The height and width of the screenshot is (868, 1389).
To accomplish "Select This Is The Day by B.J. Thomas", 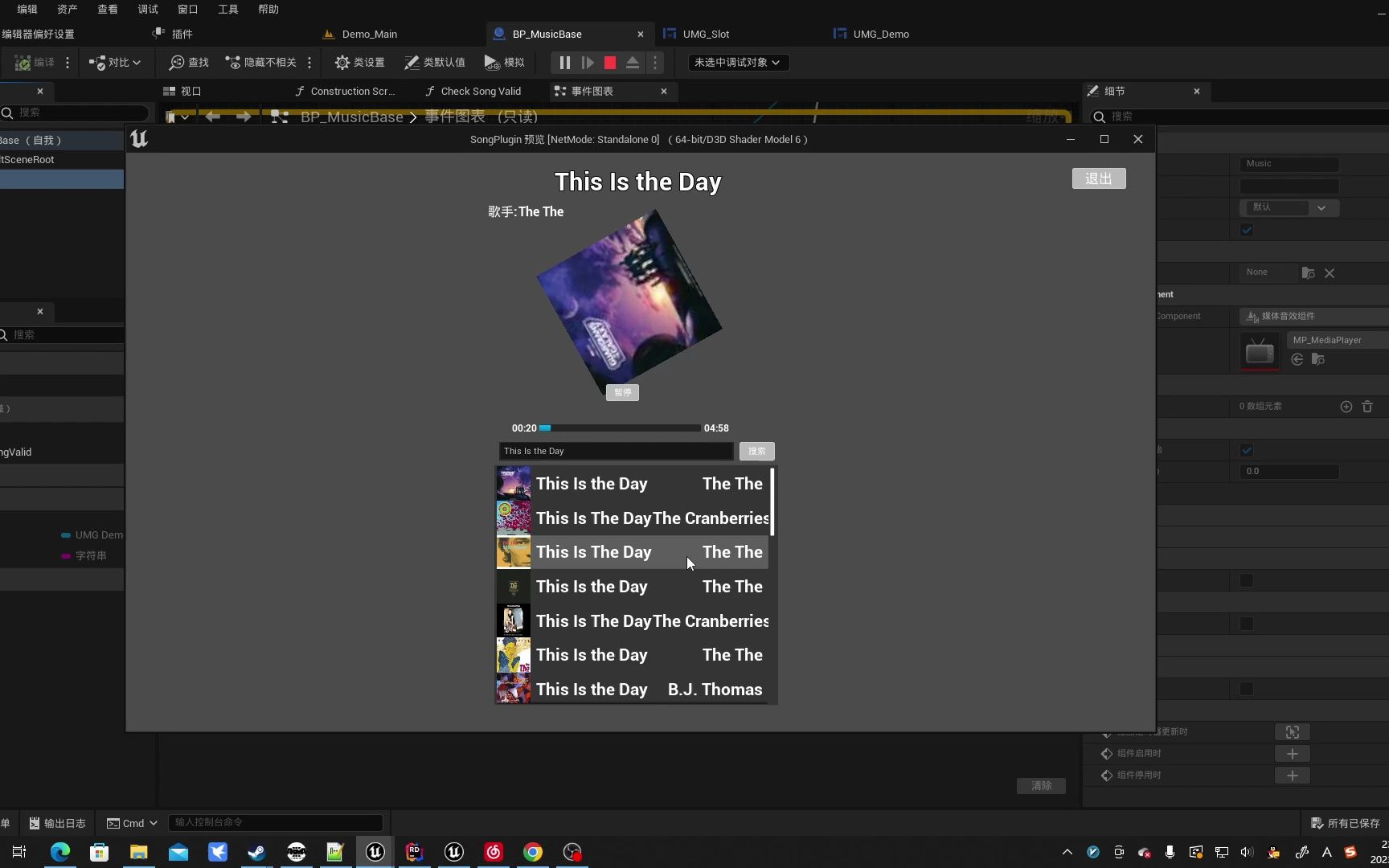I will point(632,690).
